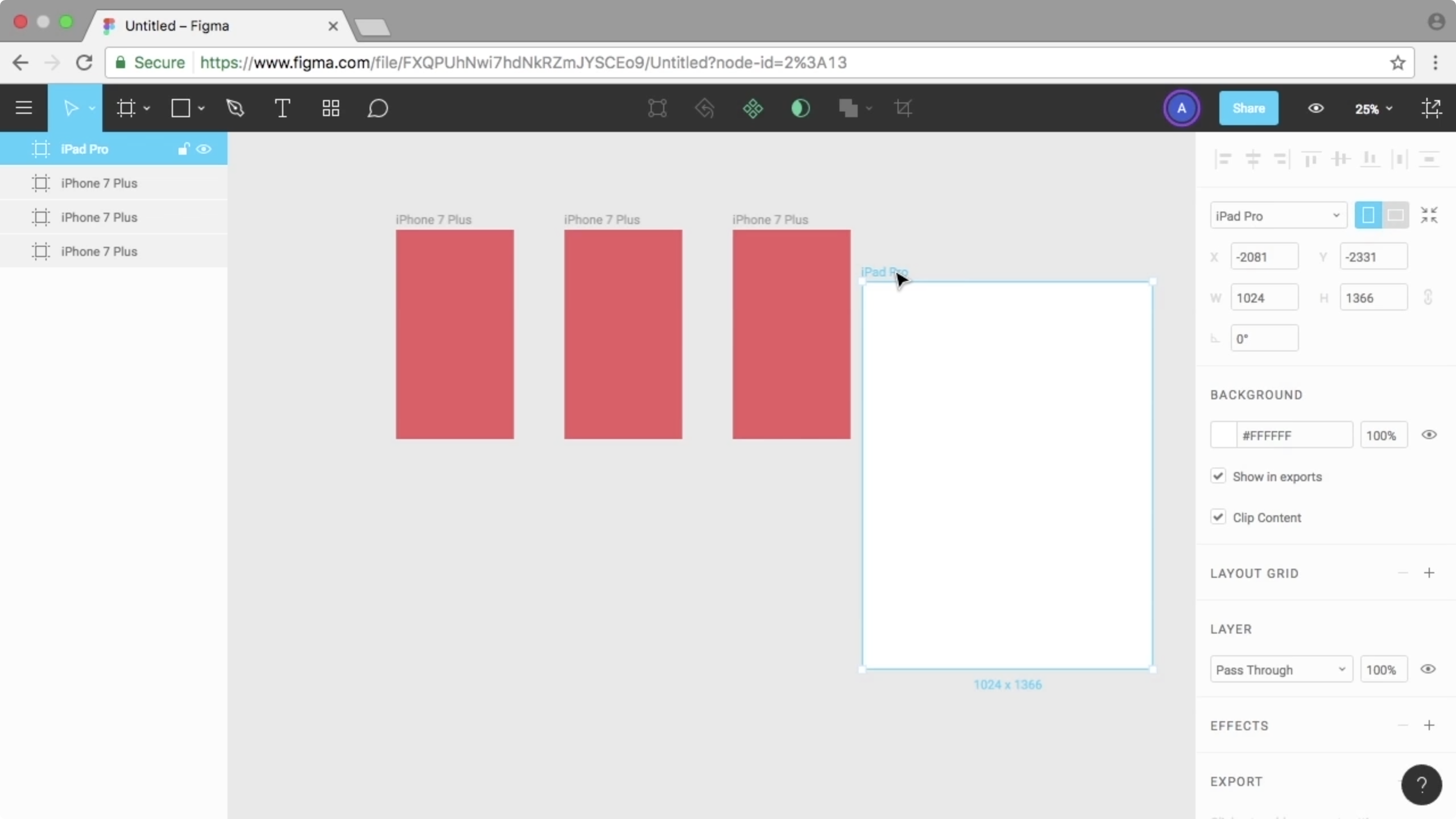Click Distribute Horizontal Spacing icon
Screen dimensions: 1456x819
1399,159
